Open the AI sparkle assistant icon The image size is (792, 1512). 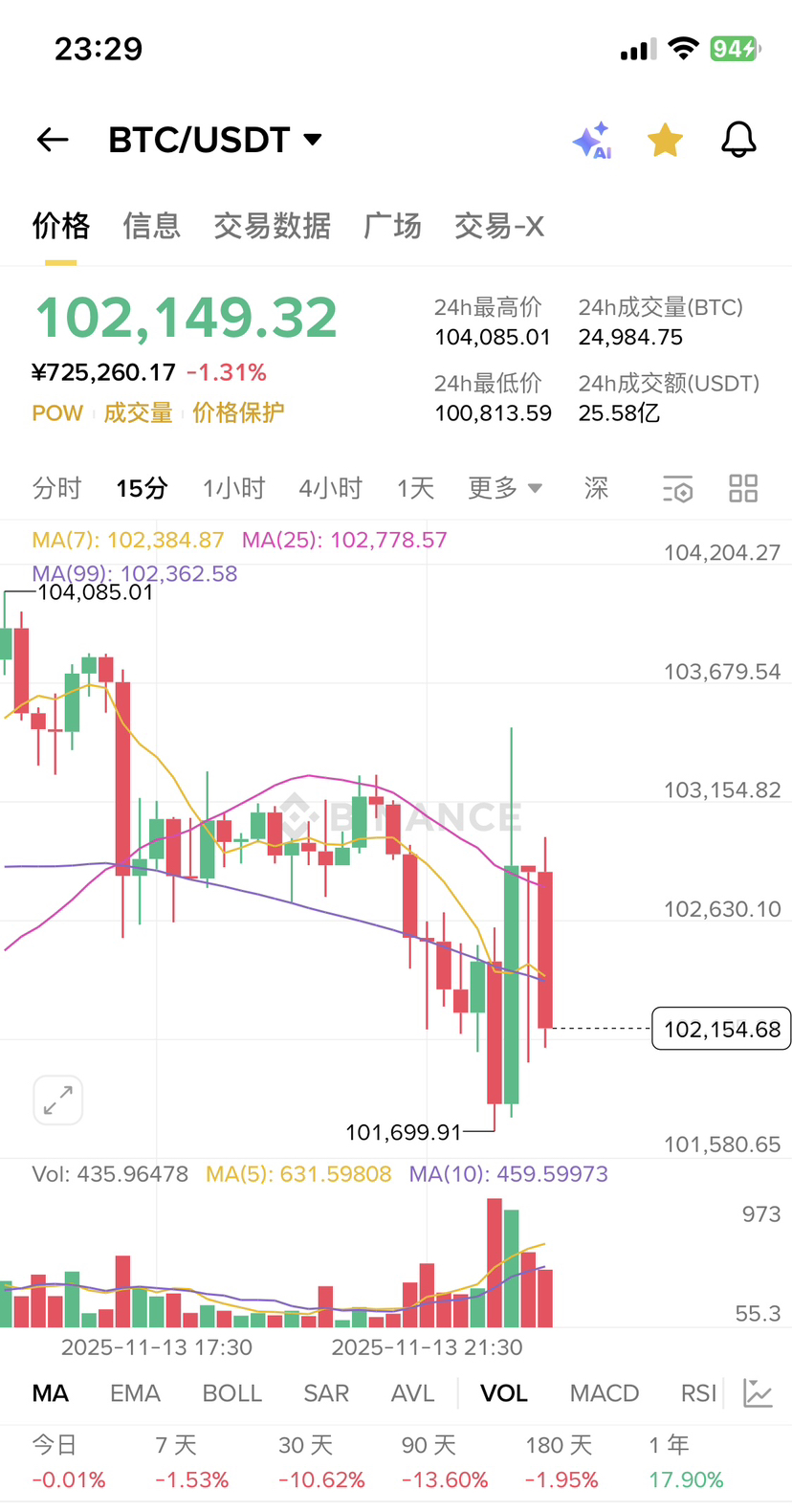pyautogui.click(x=592, y=140)
